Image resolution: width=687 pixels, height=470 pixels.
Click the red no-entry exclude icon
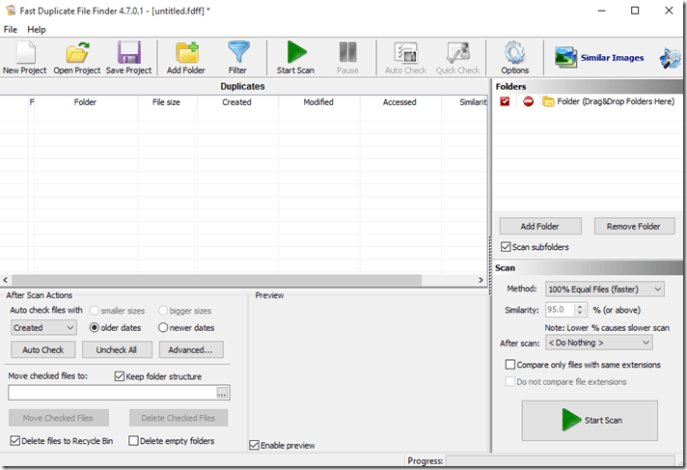(x=528, y=102)
